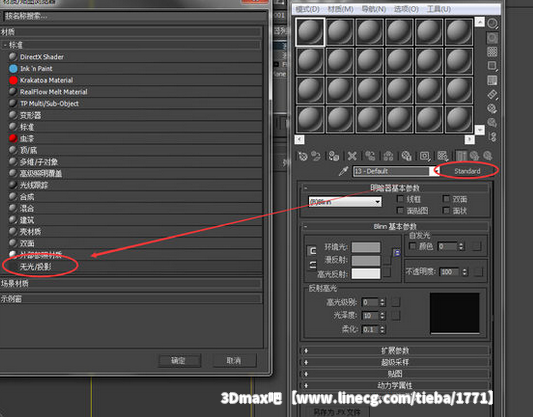Toggle the blue ambient-diffuse map lock
The width and height of the screenshot is (533, 417).
pyautogui.click(x=397, y=253)
